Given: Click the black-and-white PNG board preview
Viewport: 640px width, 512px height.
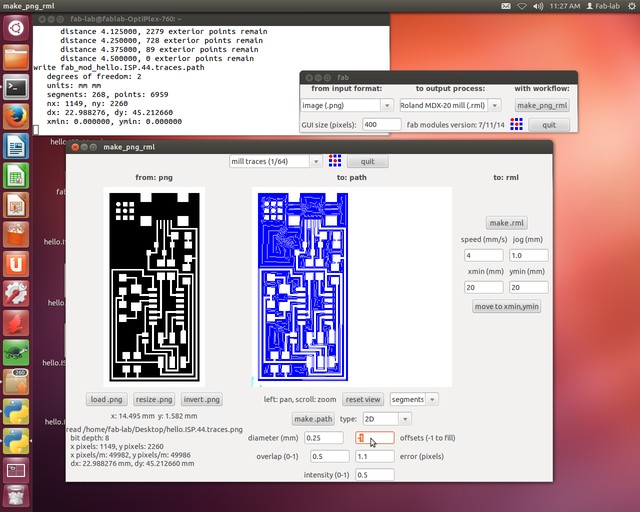Looking at the screenshot, I should [154, 287].
